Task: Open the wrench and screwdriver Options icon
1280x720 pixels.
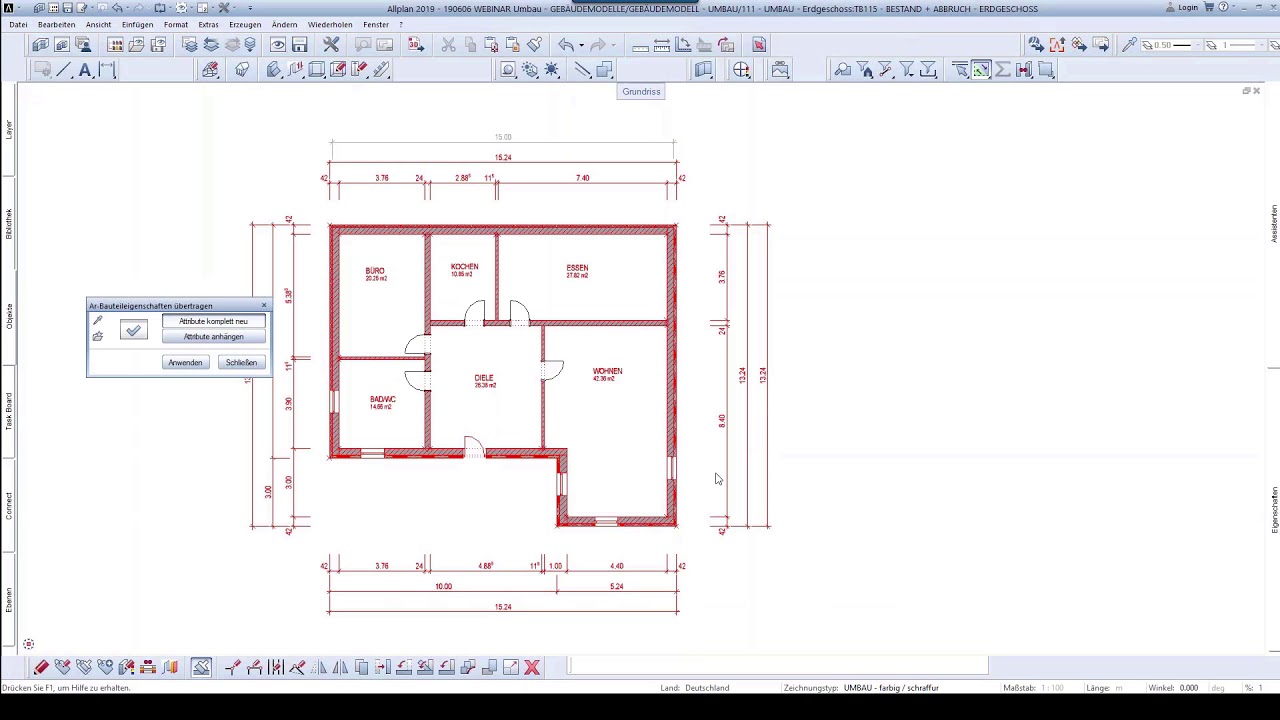Action: pos(330,45)
